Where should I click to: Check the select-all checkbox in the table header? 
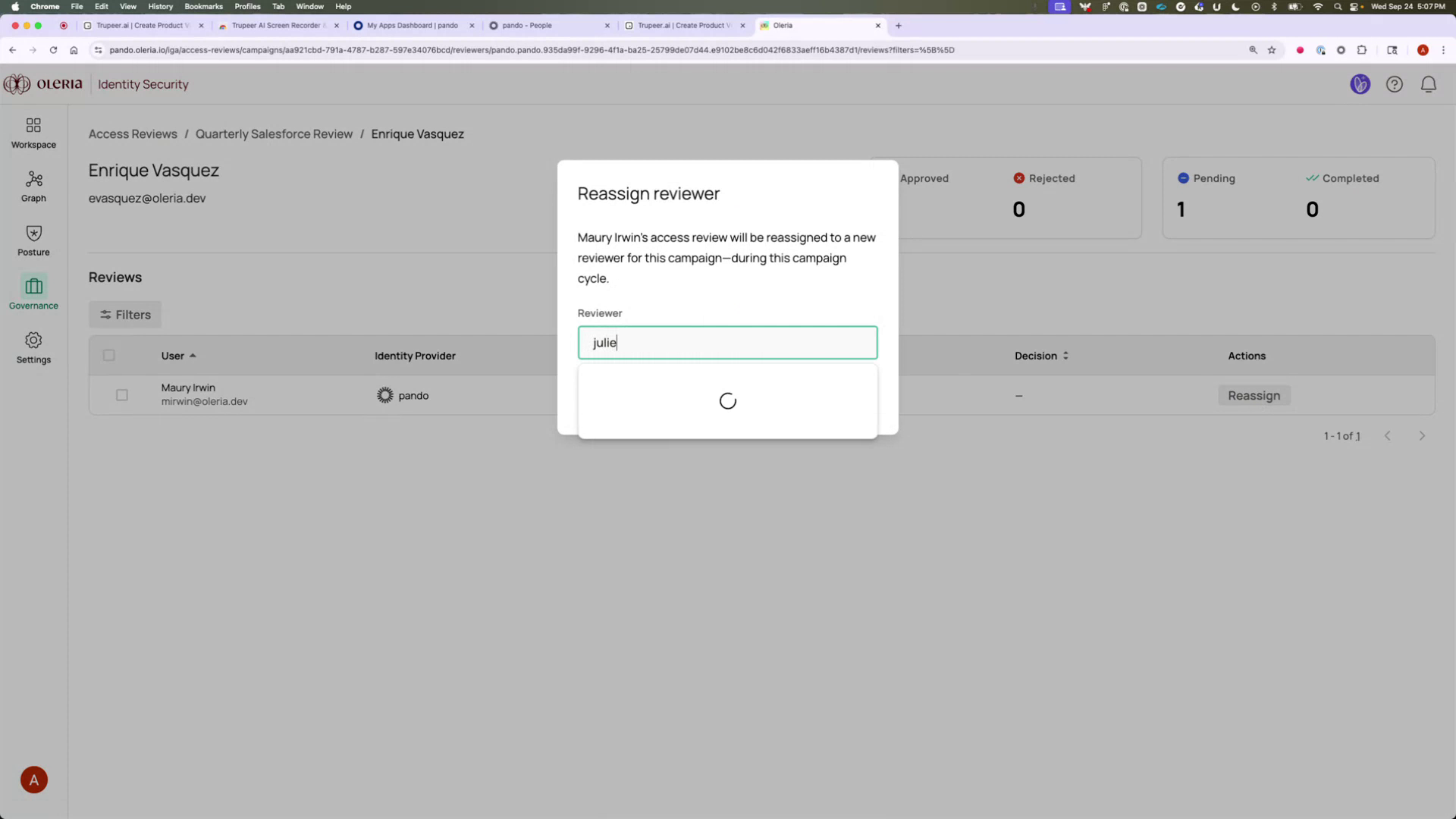[x=108, y=355]
